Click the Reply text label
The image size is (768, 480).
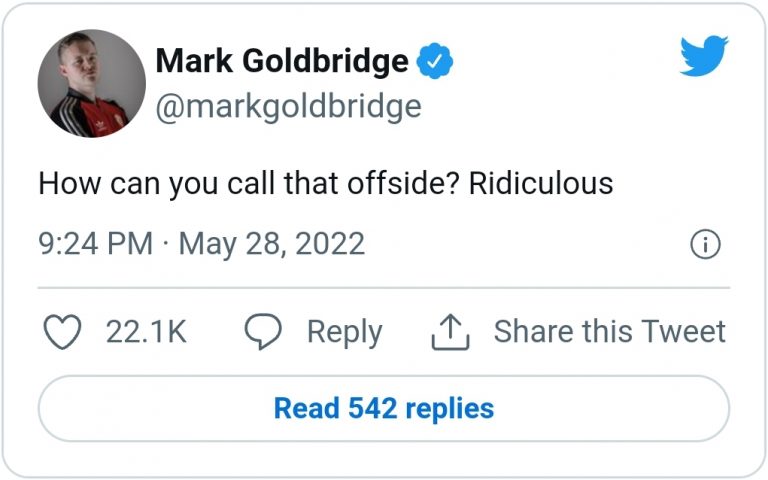(344, 333)
